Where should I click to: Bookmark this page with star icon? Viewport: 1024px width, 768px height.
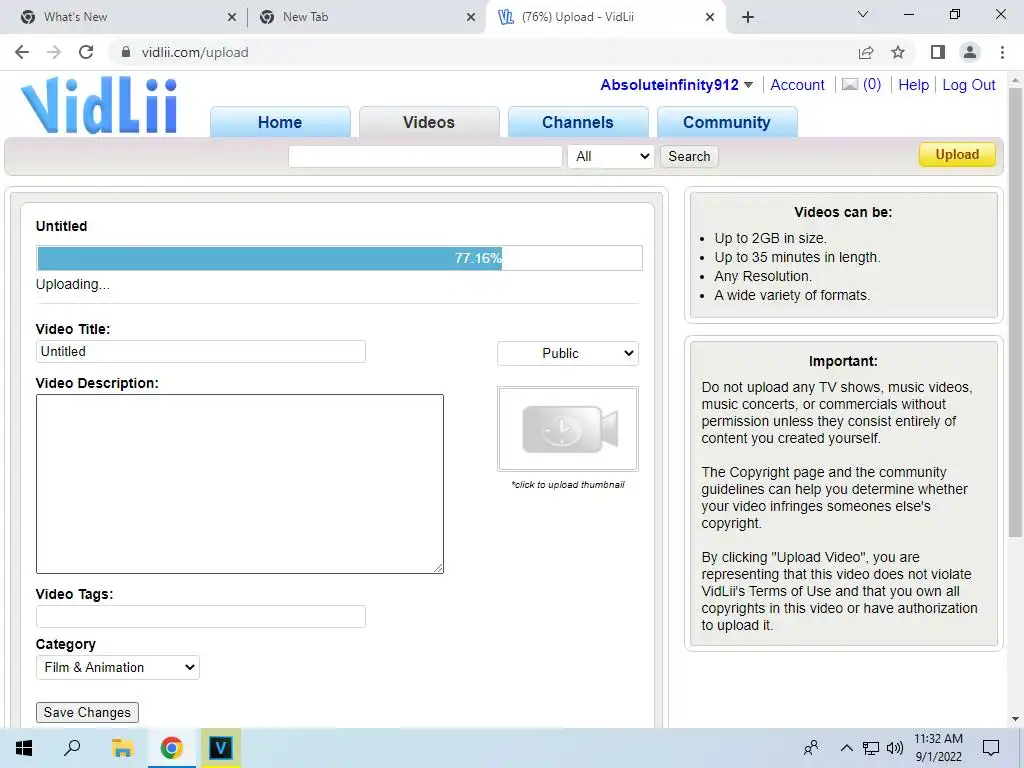coord(898,52)
